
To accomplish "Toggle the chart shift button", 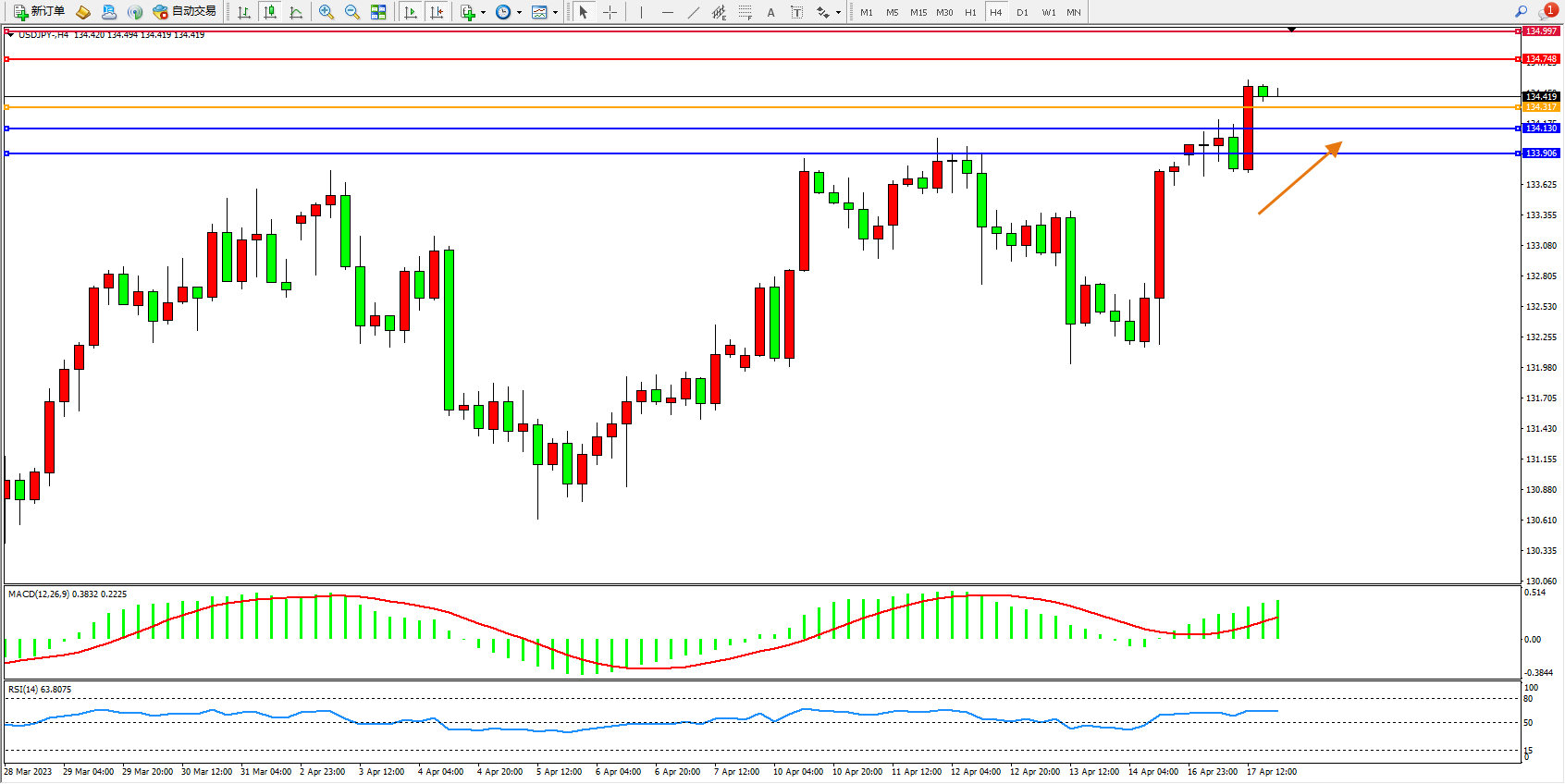I will coord(437,12).
